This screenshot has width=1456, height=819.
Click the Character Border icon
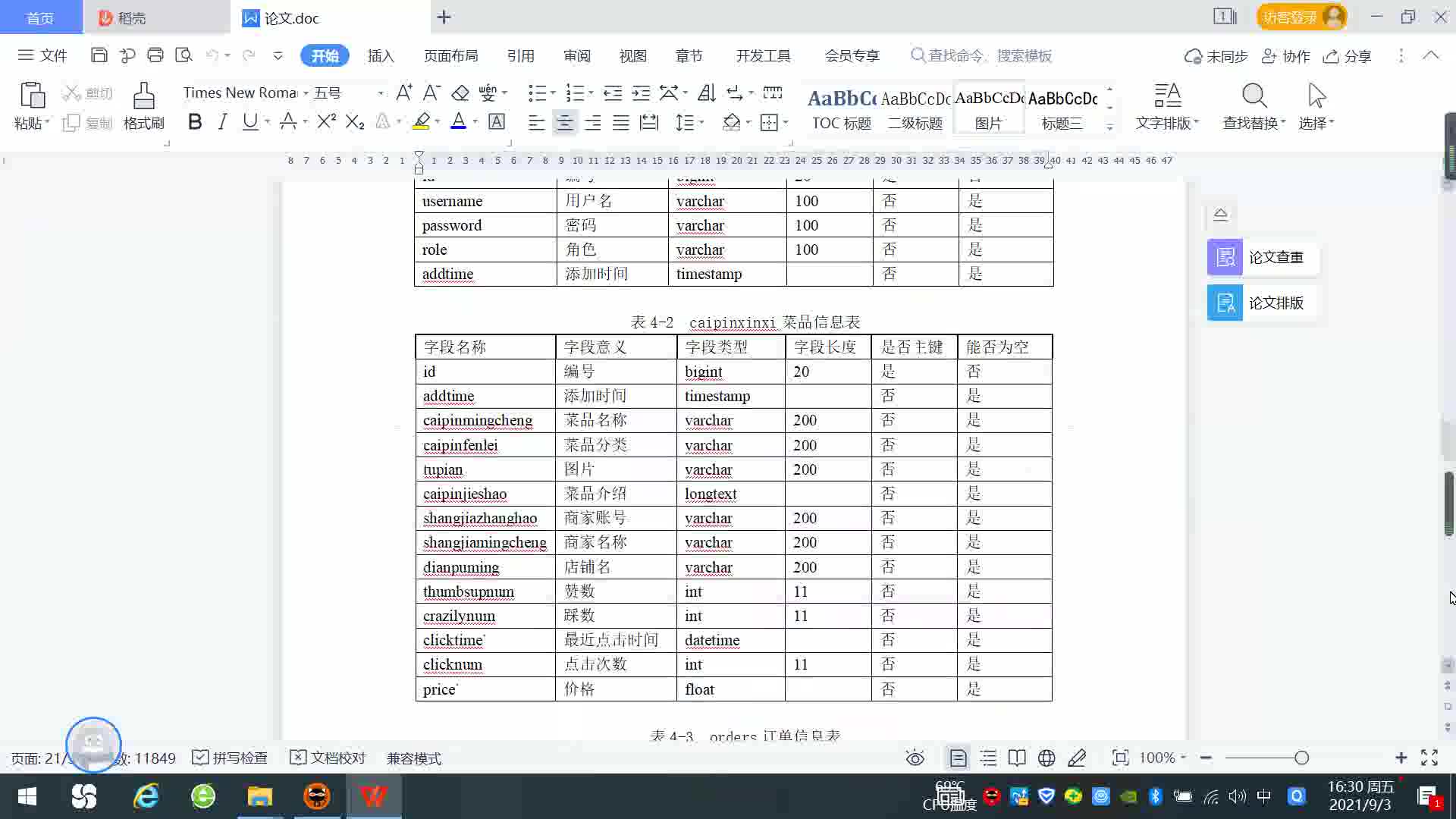497,121
